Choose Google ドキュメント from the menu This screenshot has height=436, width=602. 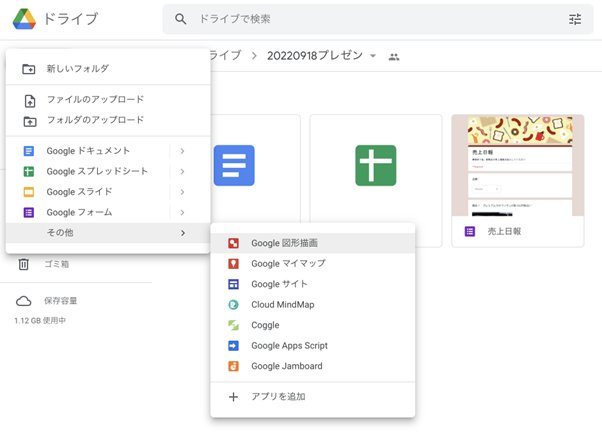click(x=108, y=151)
